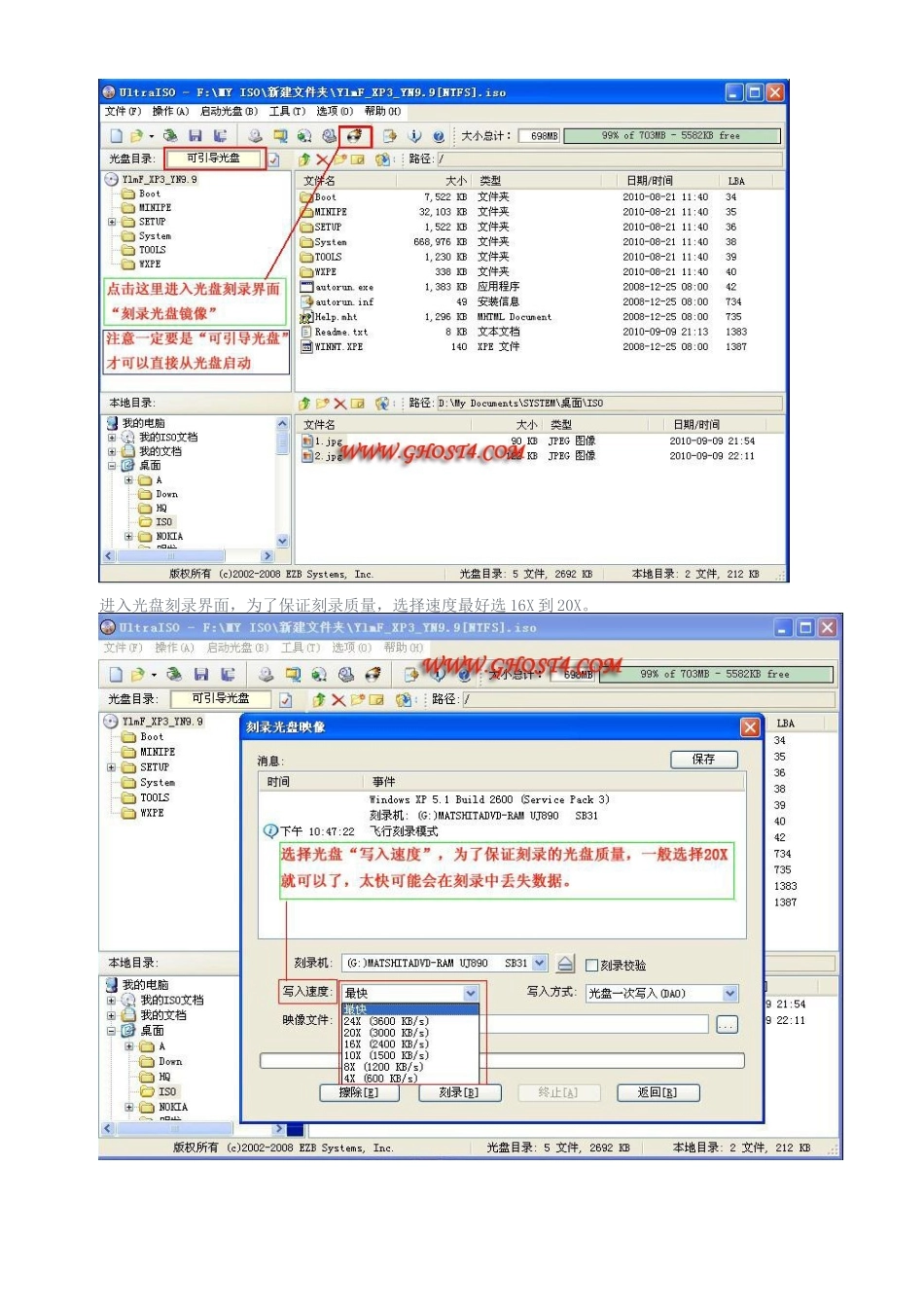Viewport: 924px width, 1307px height.
Task: Click Open CD/DVD icon in lower UltraISO toolbar
Action: (x=174, y=674)
